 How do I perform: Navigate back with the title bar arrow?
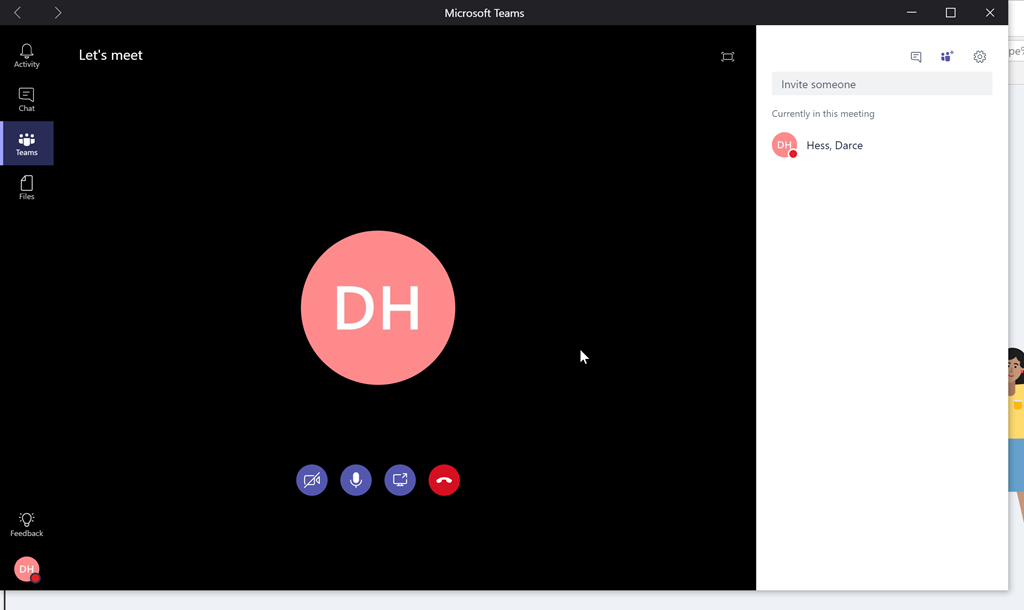click(18, 12)
